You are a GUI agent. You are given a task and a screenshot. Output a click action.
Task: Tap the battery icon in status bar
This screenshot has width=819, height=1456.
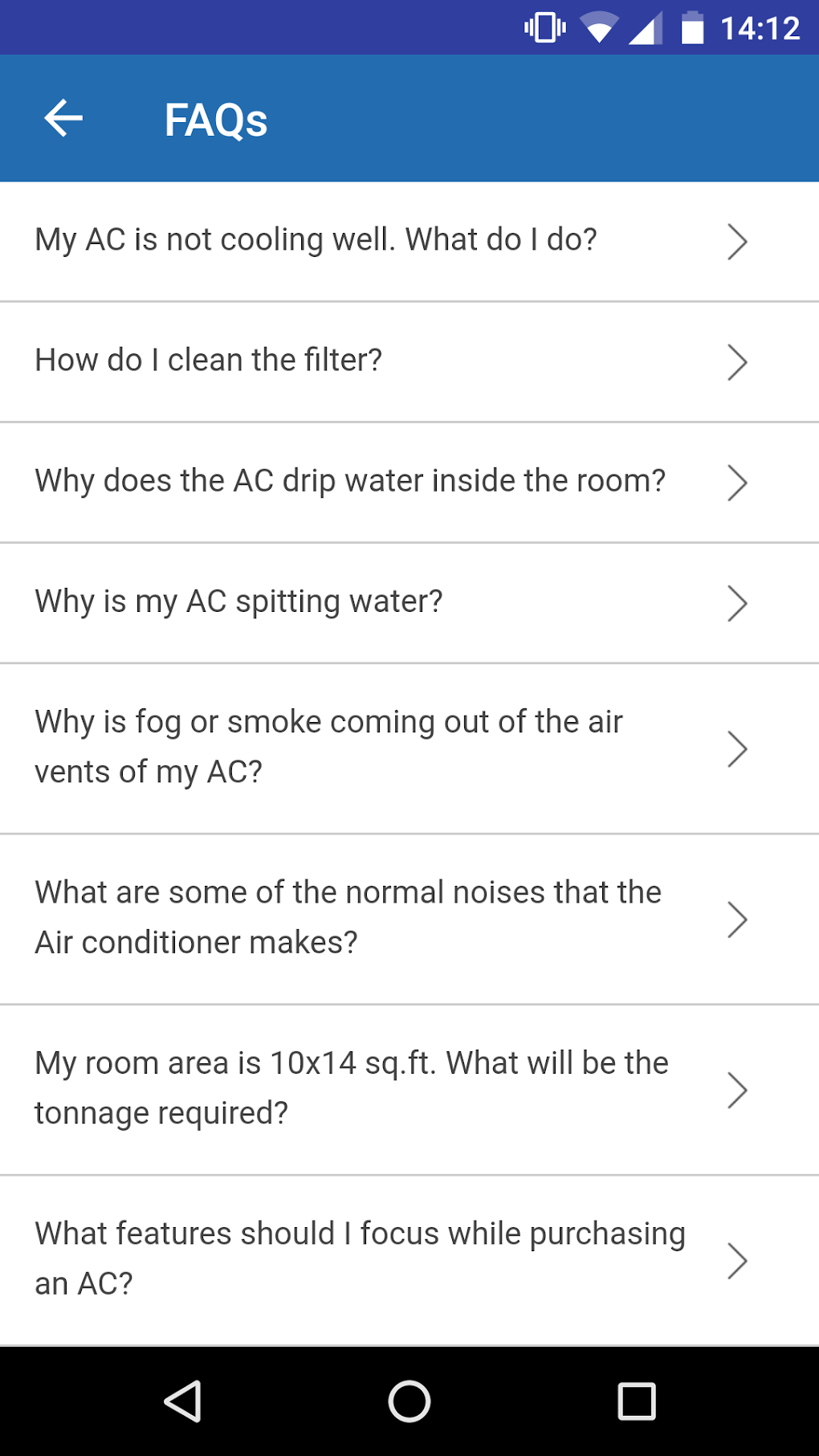692,28
